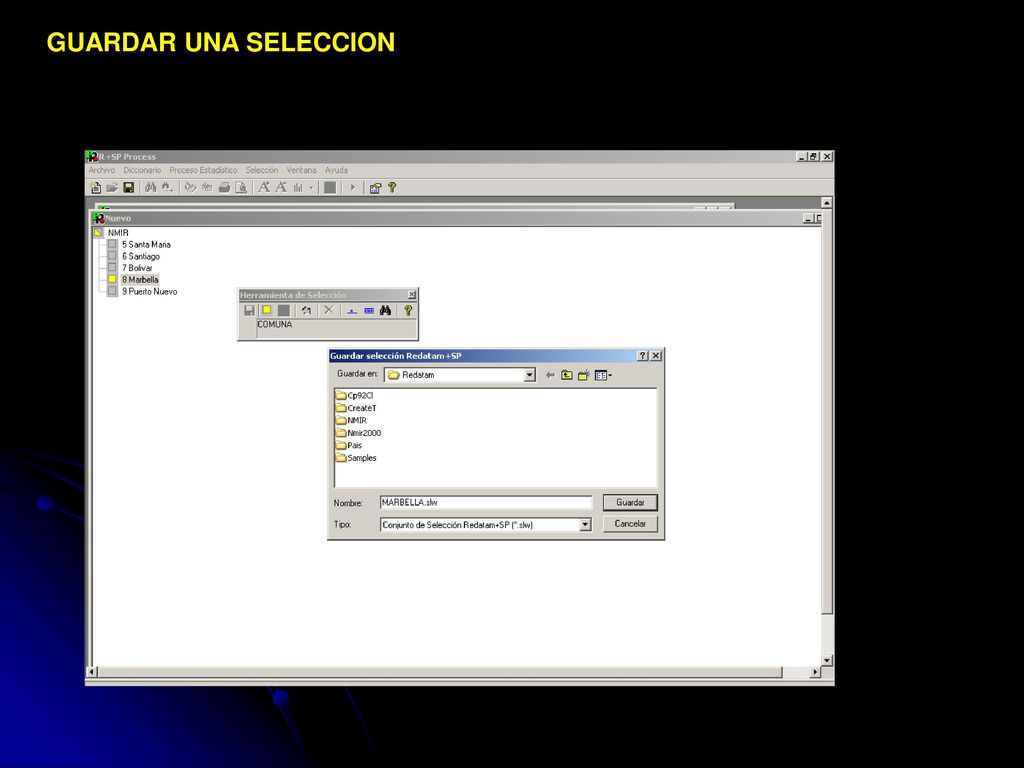The width and height of the screenshot is (1024, 768).
Task: Open the view menu icon in save dialog
Action: pyautogui.click(x=603, y=376)
